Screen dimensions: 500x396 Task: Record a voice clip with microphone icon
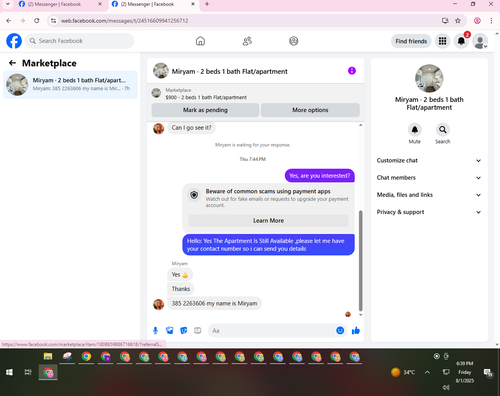point(155,331)
